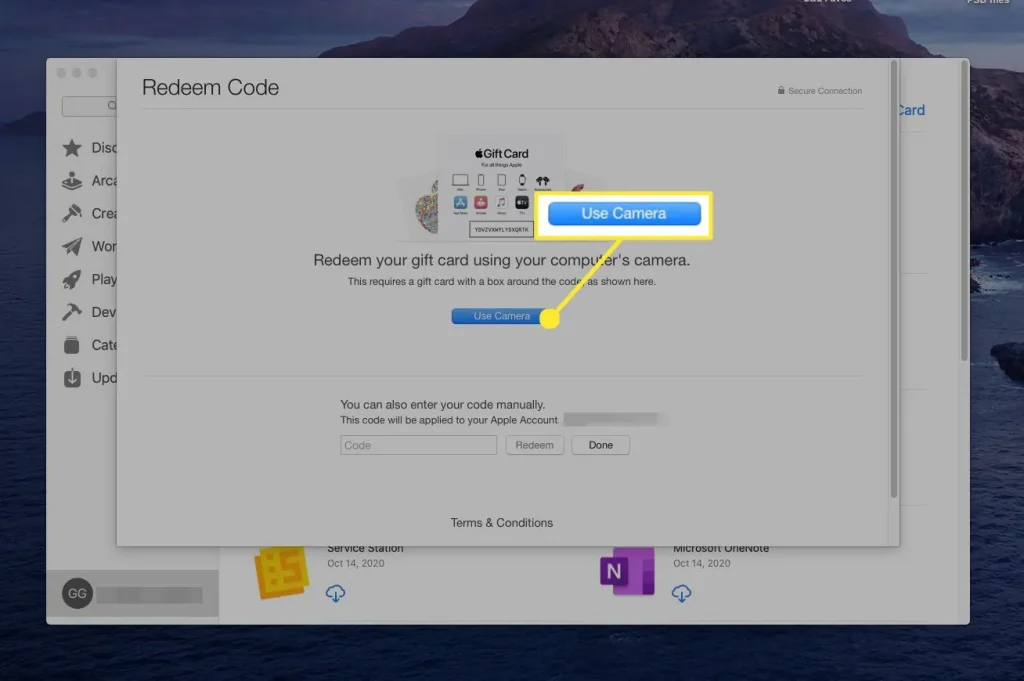Screen dimensions: 1024x681
Task: Open the Develop hammer icon
Action: point(73,312)
